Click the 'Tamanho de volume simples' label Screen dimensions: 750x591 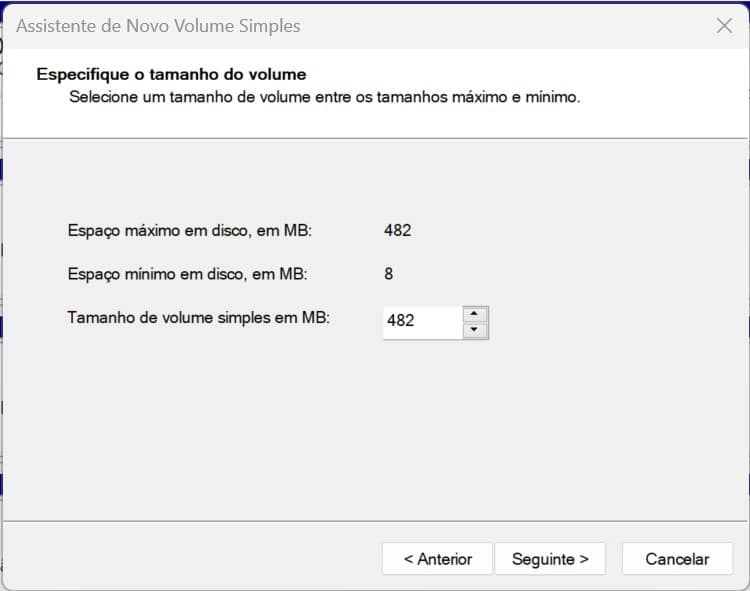[x=198, y=317]
